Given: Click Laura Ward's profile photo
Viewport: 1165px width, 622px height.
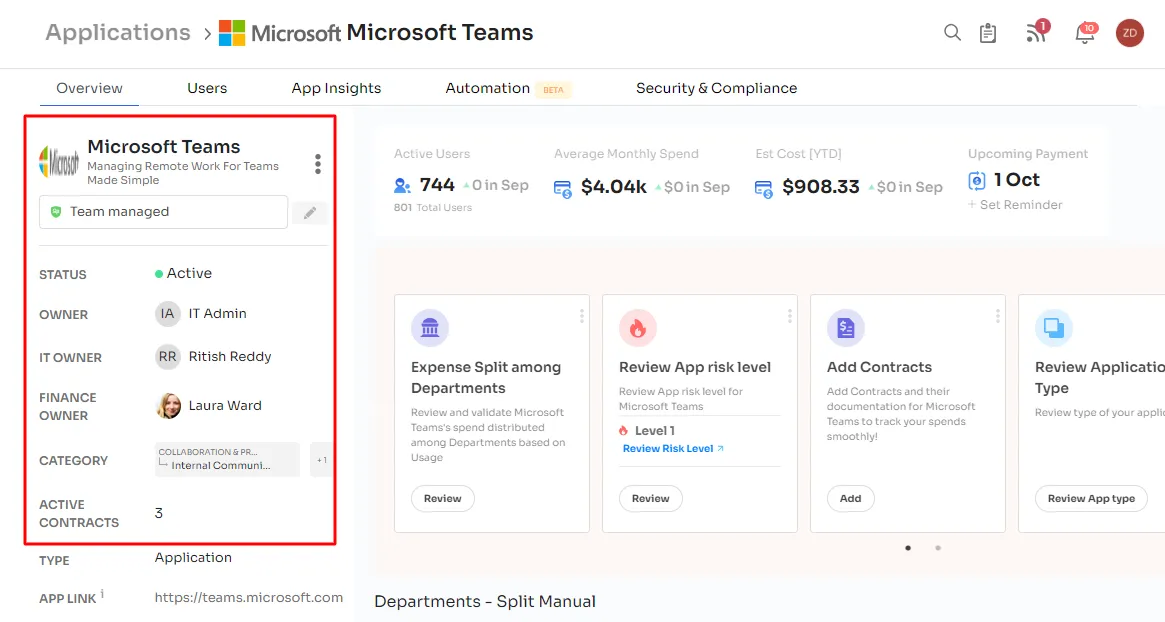Looking at the screenshot, I should pyautogui.click(x=168, y=406).
